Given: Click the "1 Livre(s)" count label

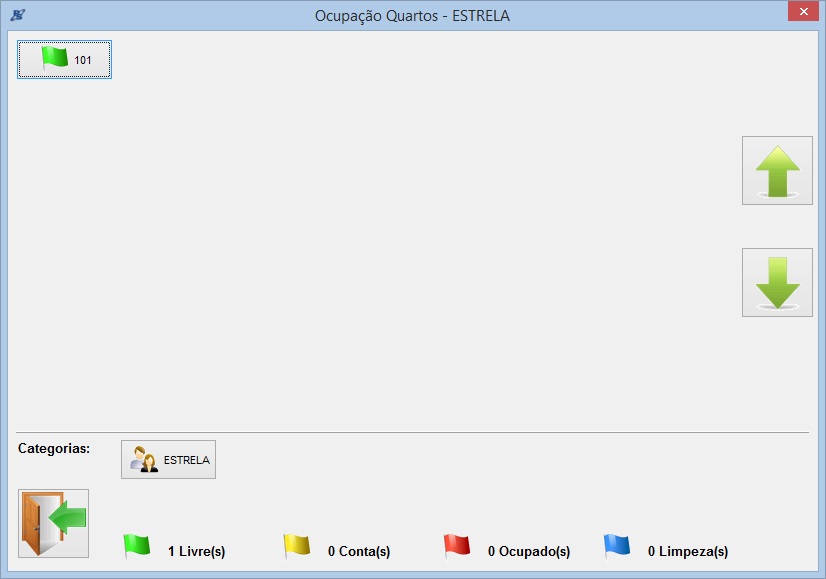Looking at the screenshot, I should click(x=196, y=551).
